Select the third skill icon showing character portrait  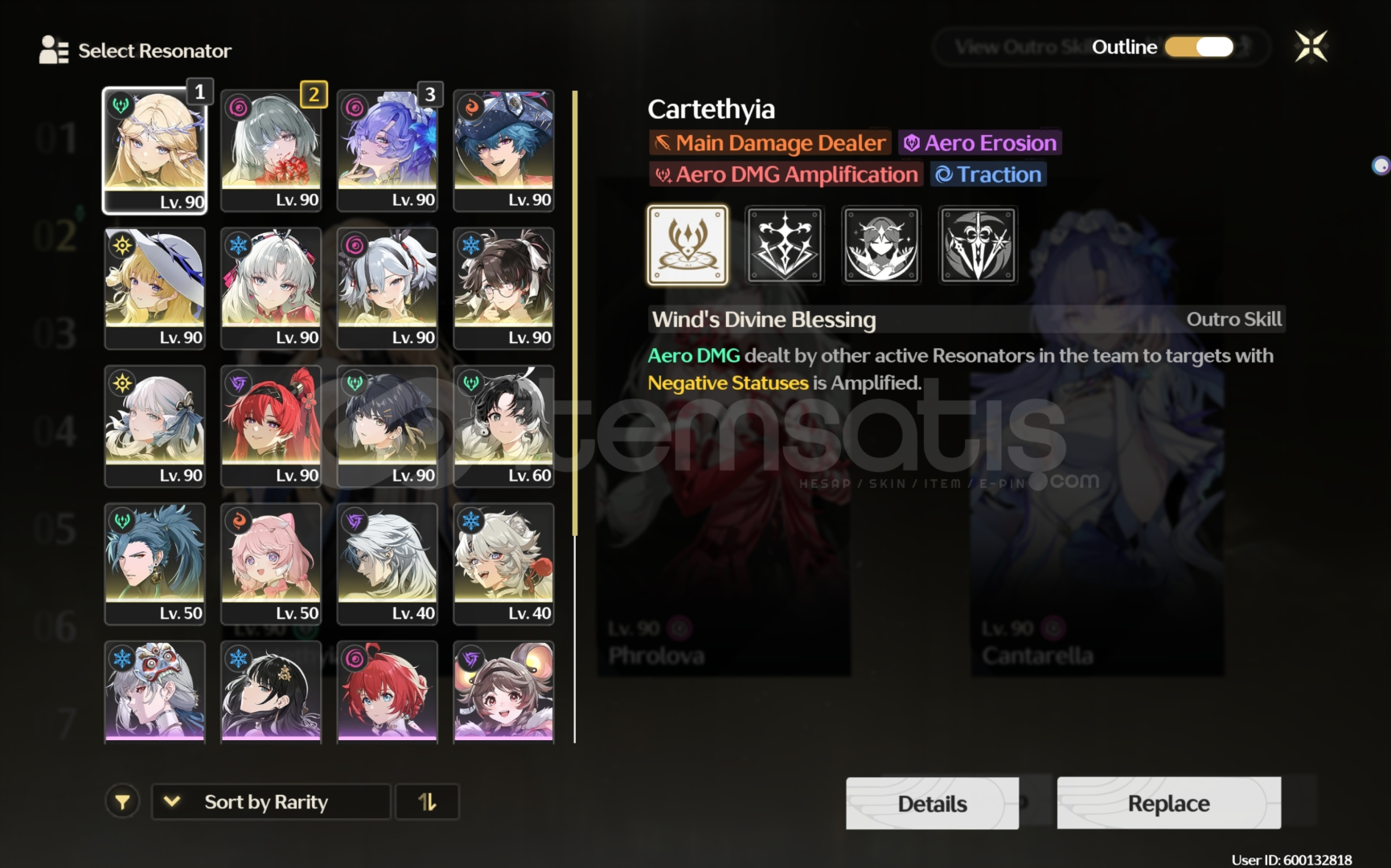pos(881,245)
